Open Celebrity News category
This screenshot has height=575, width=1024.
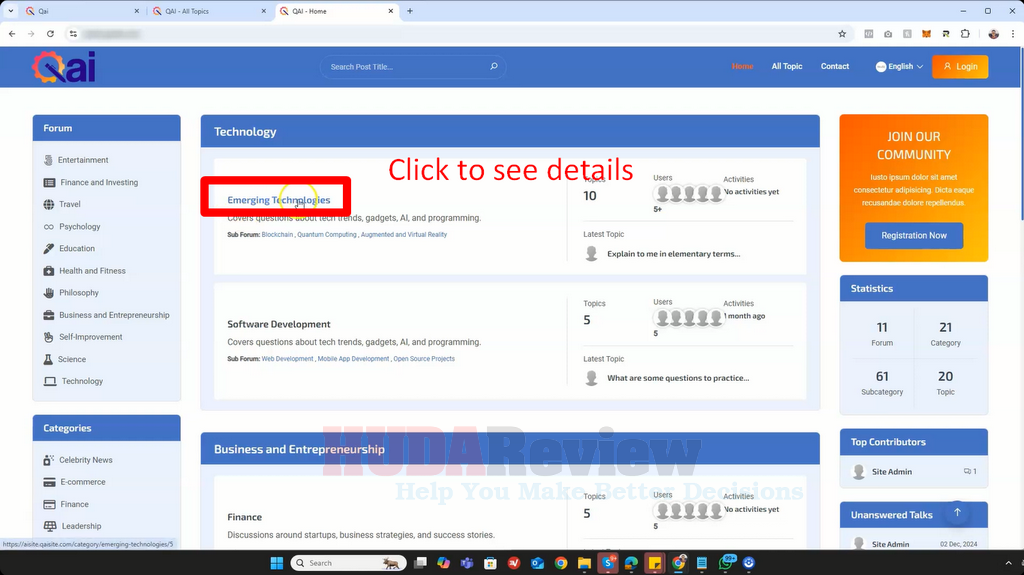coord(86,460)
